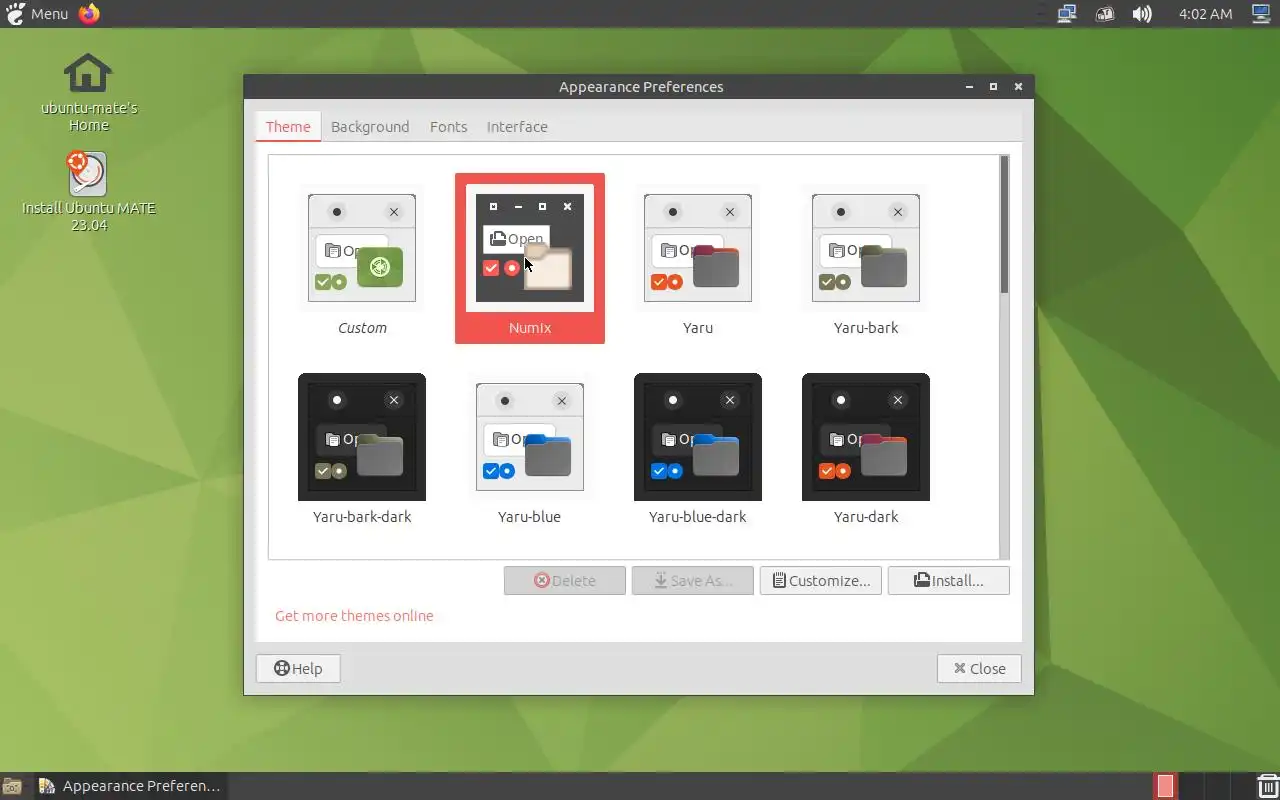1280x800 pixels.
Task: Close window using title bar X
Action: (1018, 87)
